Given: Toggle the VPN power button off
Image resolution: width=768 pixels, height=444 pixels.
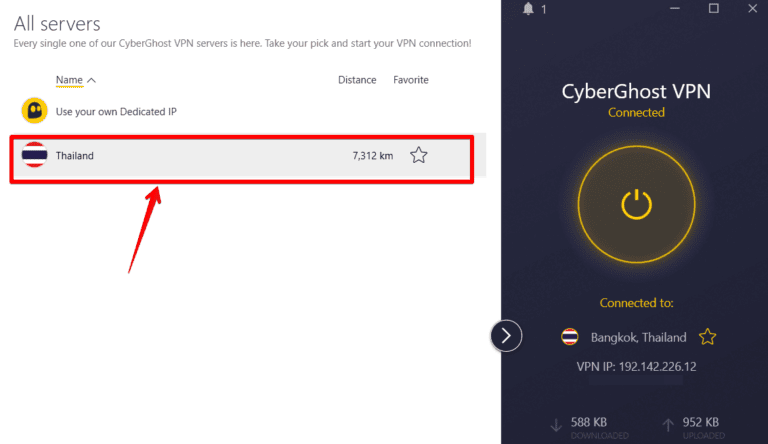Looking at the screenshot, I should [636, 204].
